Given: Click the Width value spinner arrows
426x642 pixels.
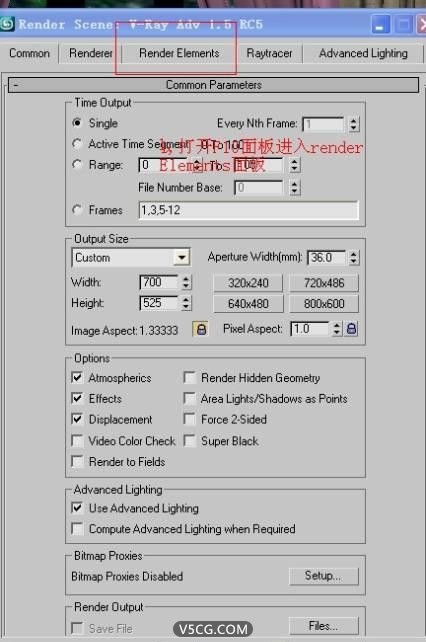Looking at the screenshot, I should tap(186, 282).
